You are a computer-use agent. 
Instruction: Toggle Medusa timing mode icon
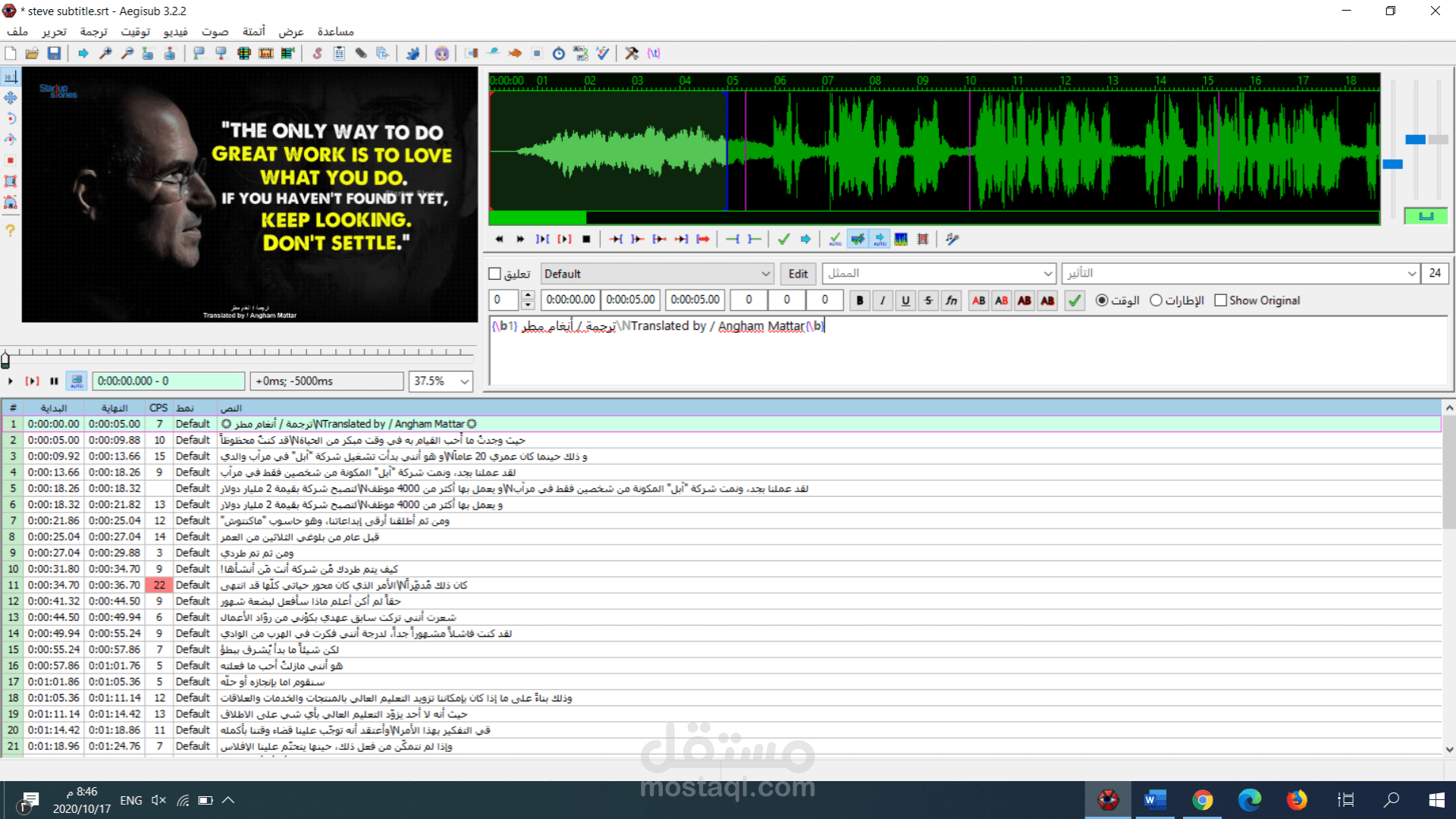tap(923, 239)
